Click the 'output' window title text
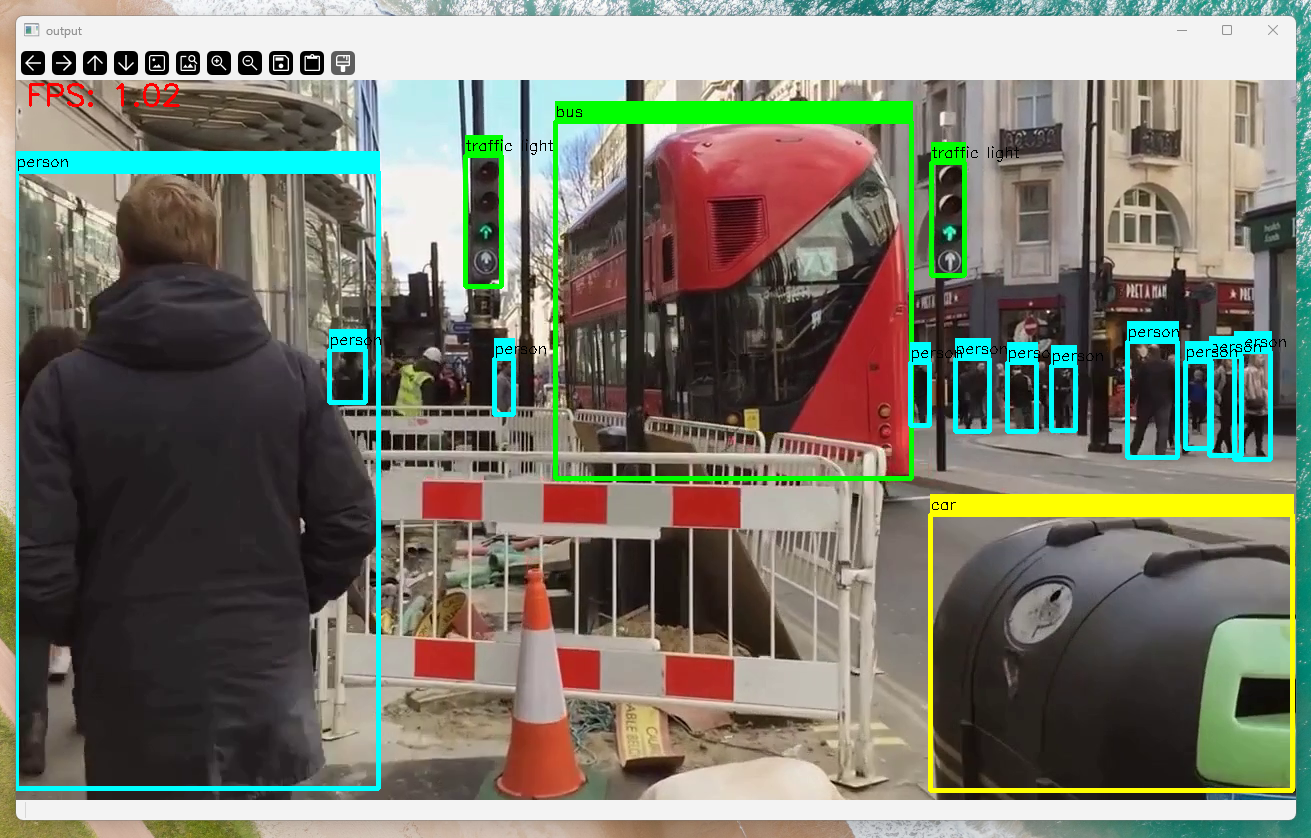 [64, 31]
